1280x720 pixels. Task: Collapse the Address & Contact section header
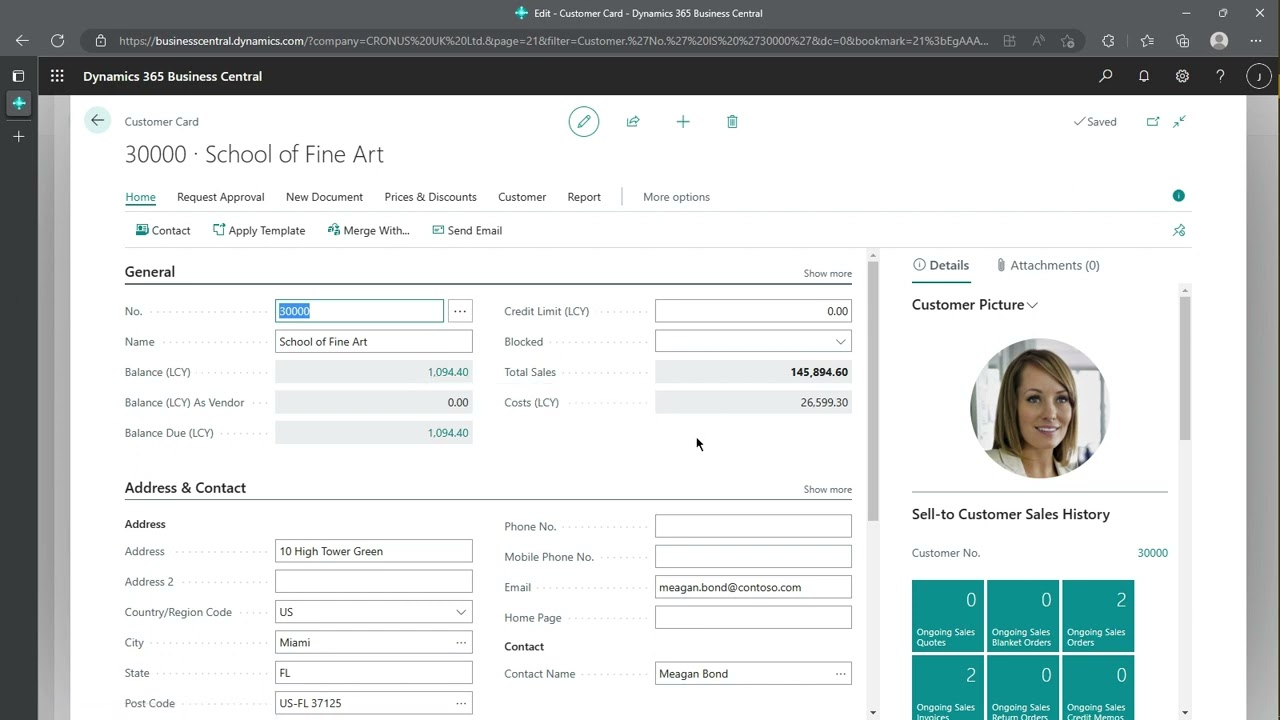coord(185,488)
